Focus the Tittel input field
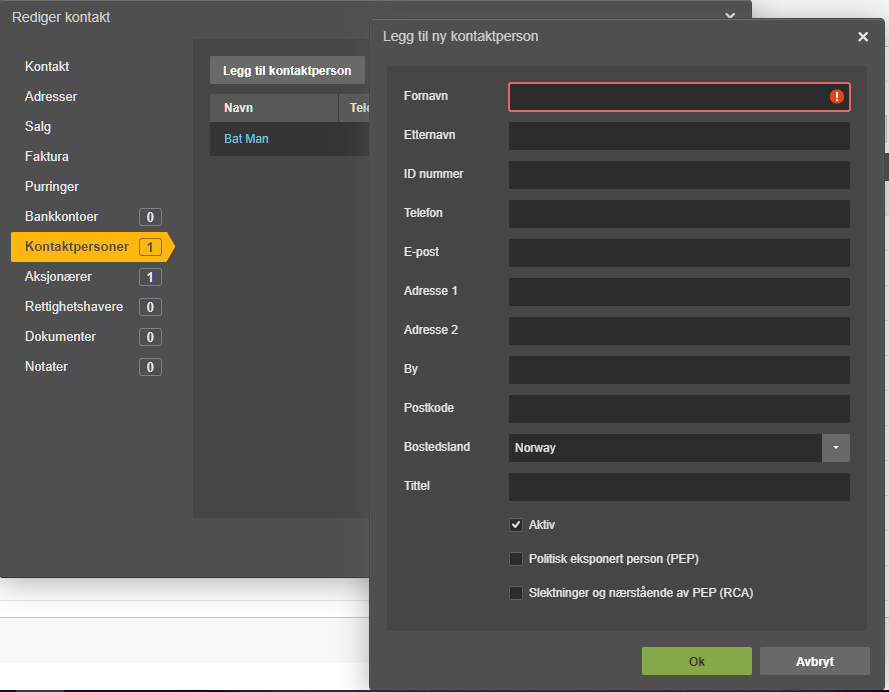This screenshot has height=692, width=889. click(679, 487)
